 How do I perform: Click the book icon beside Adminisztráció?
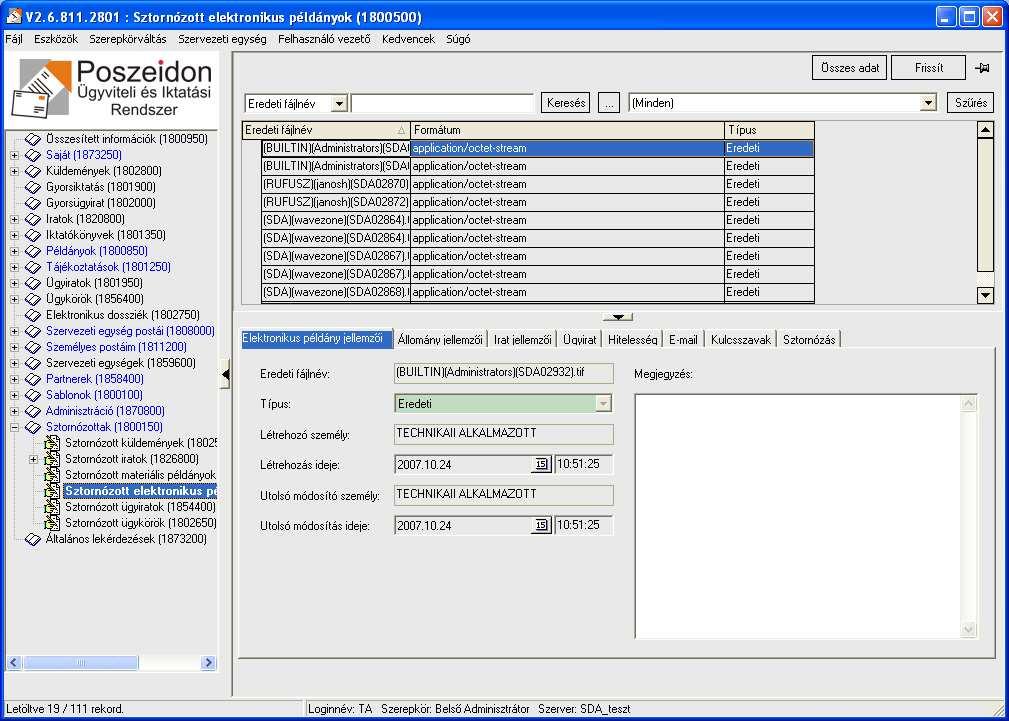pos(33,411)
